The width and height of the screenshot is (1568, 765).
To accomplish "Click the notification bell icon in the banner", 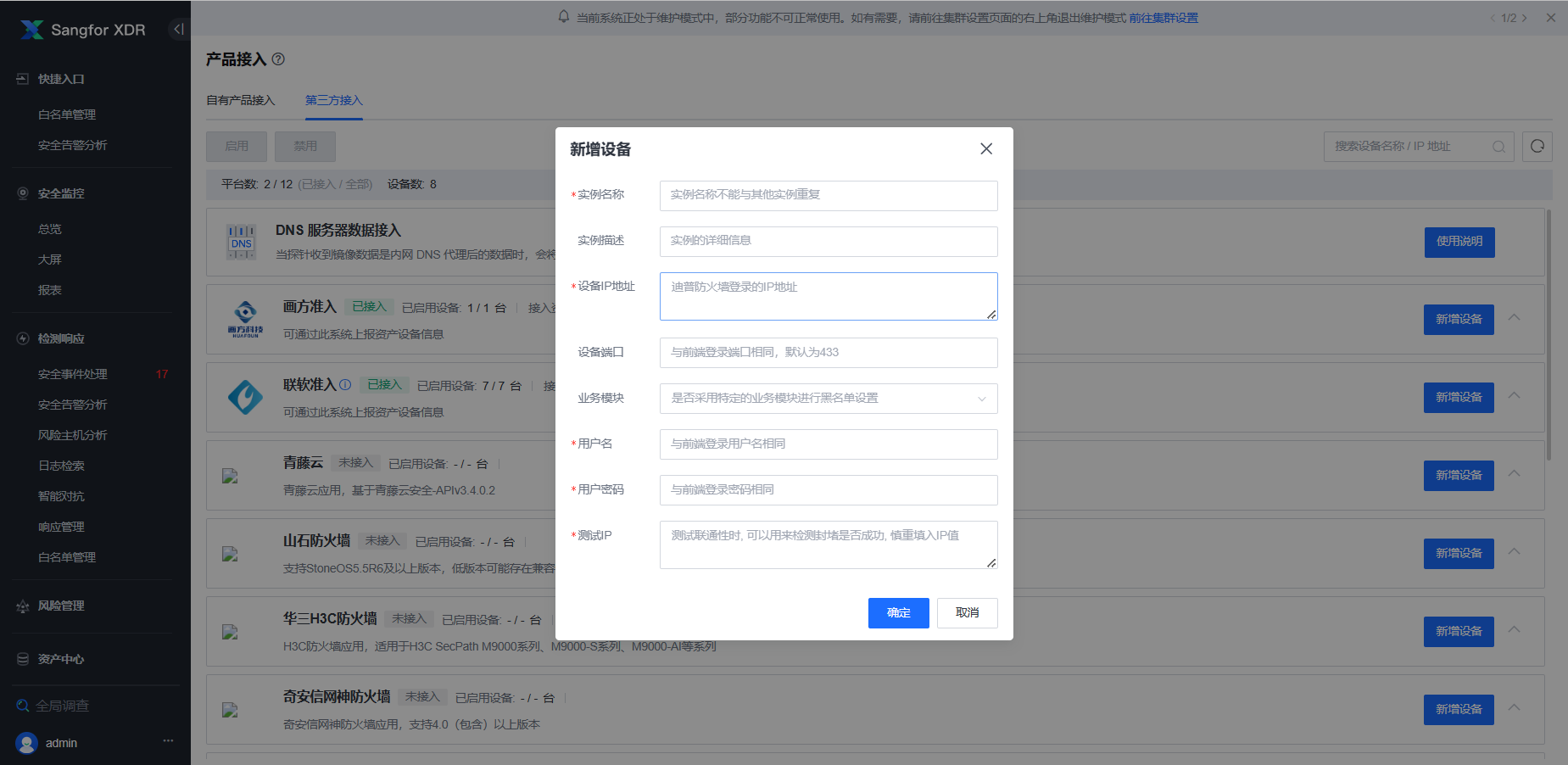I will click(x=564, y=17).
